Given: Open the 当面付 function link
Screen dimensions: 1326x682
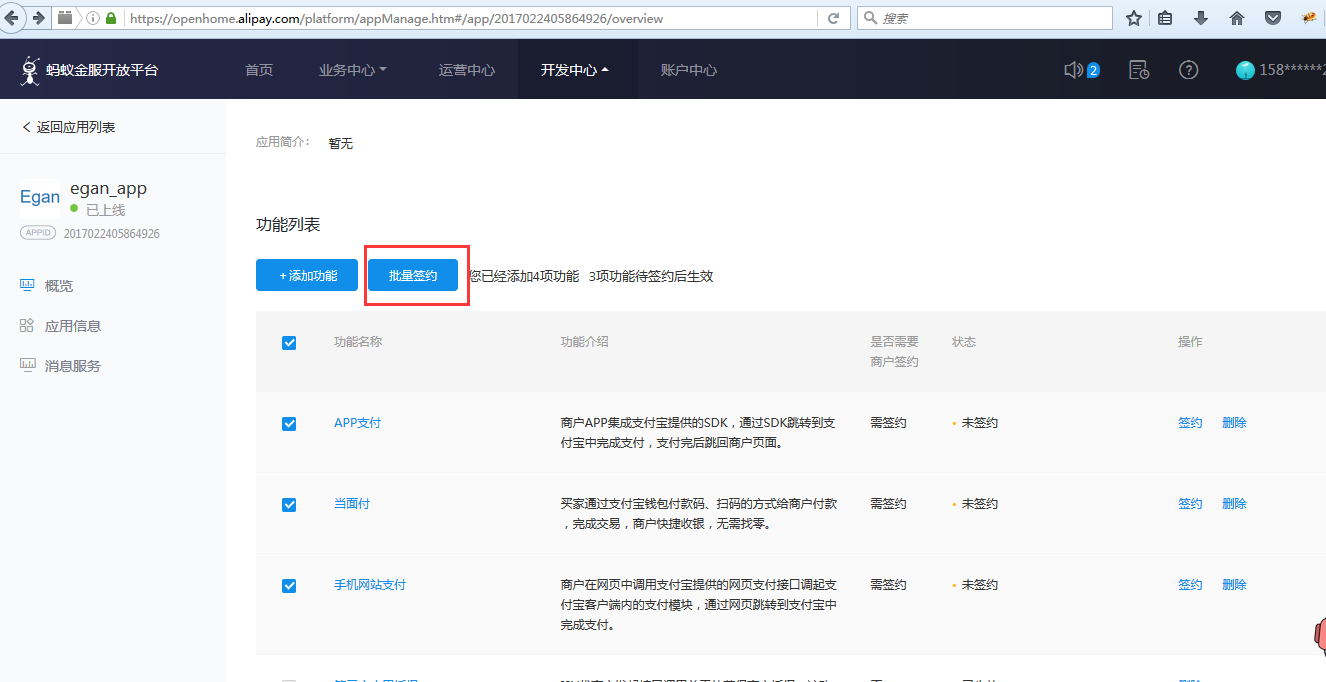Looking at the screenshot, I should (x=352, y=504).
